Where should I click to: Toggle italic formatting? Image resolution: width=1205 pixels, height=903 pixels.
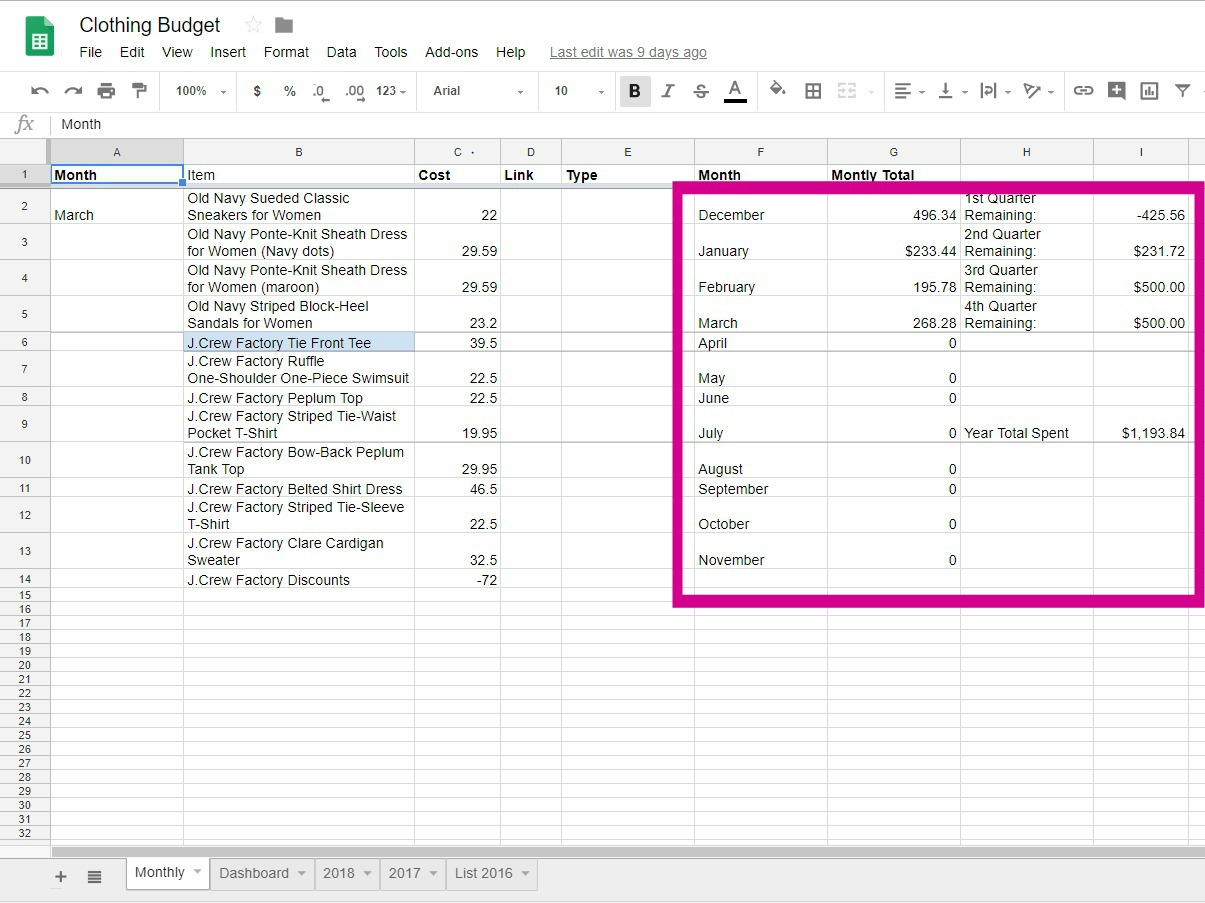click(x=668, y=91)
